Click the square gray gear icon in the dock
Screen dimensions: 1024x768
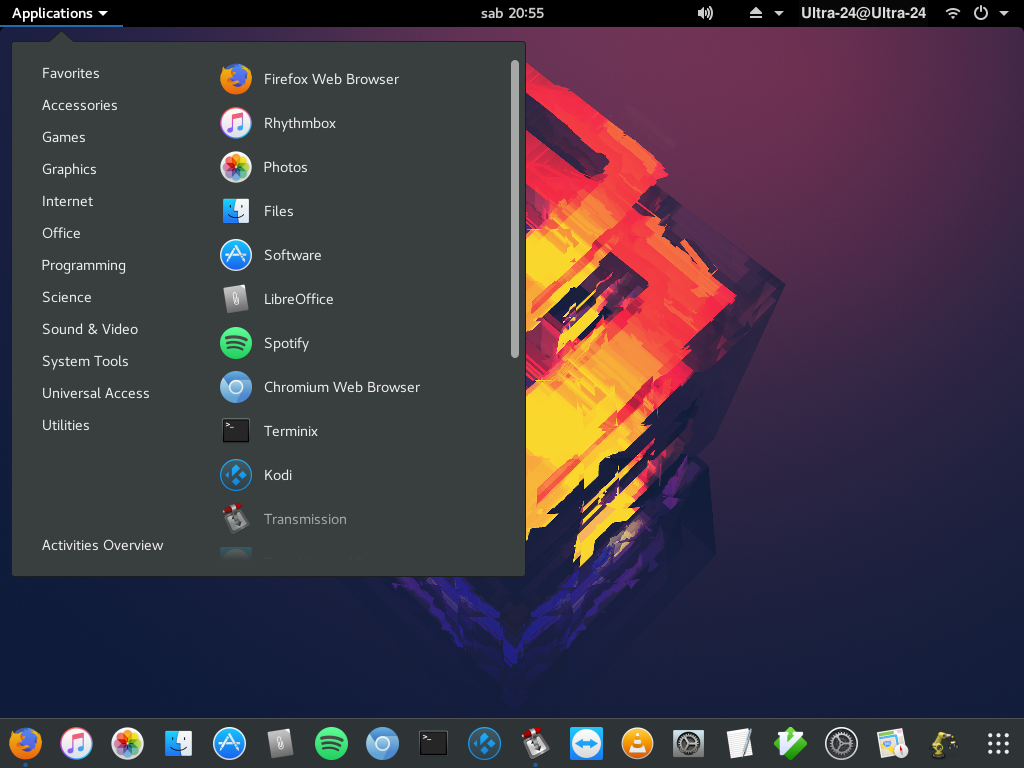point(688,743)
